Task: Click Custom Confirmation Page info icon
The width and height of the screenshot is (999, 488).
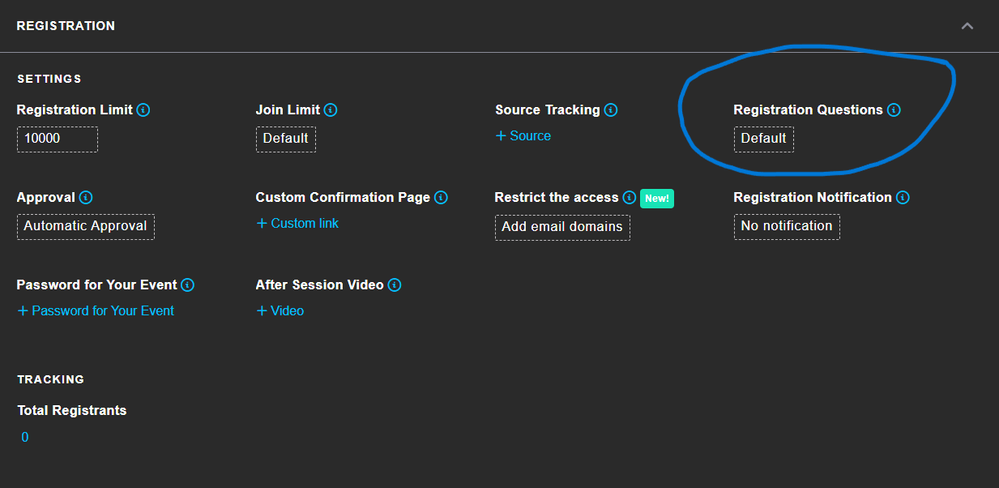Action: pyautogui.click(x=441, y=197)
